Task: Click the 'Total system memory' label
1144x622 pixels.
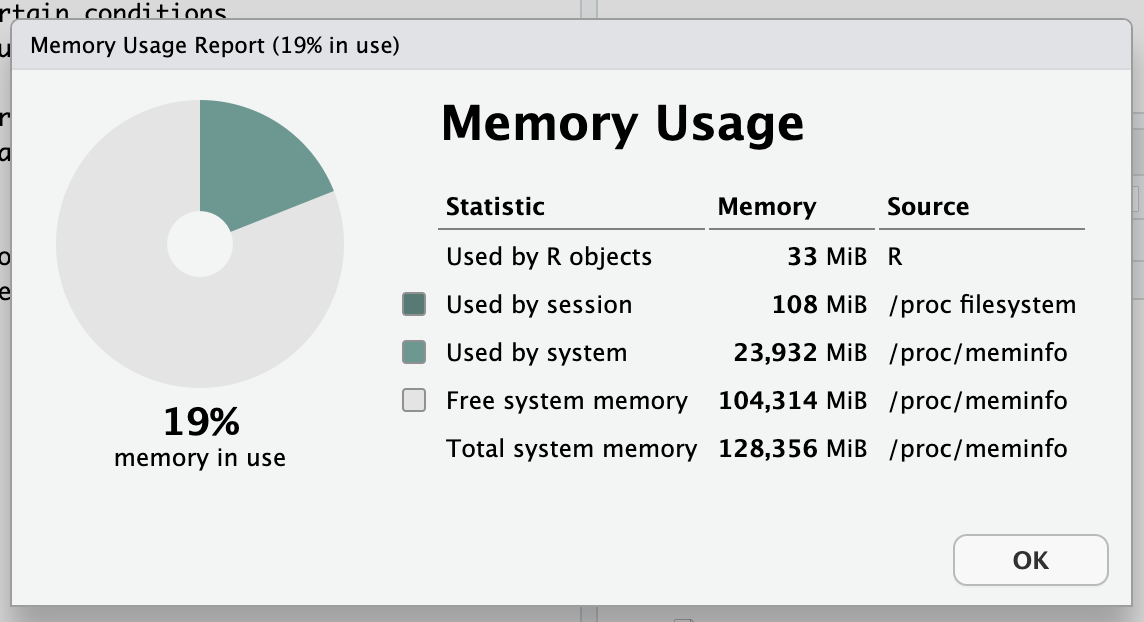Action: click(x=571, y=449)
